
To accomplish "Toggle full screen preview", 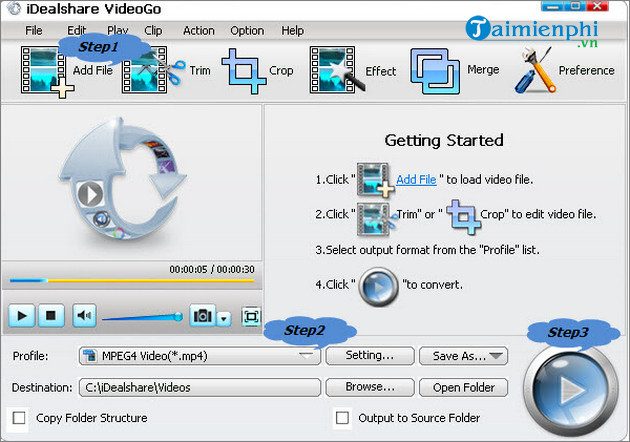I will 251,317.
